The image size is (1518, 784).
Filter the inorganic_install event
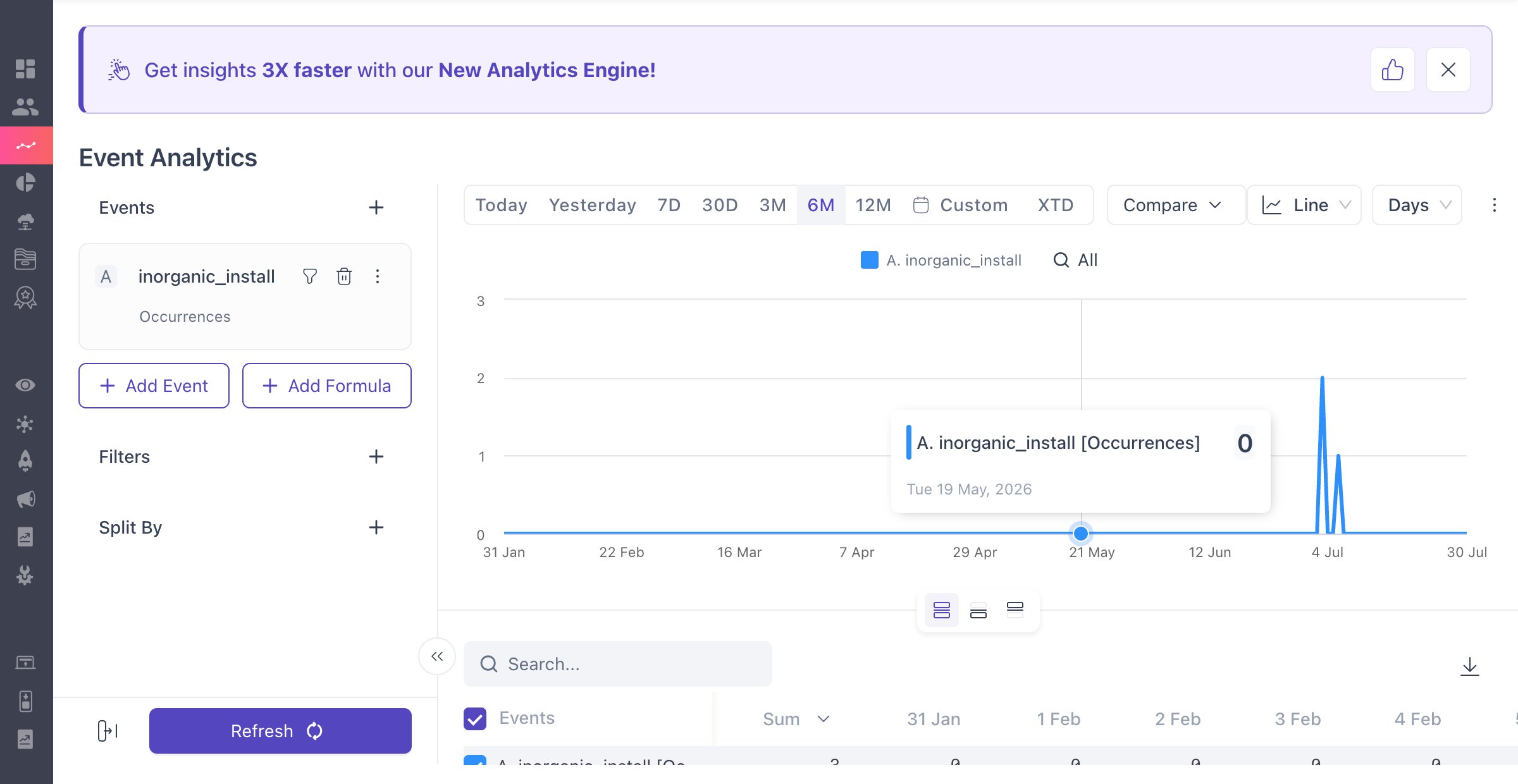310,276
